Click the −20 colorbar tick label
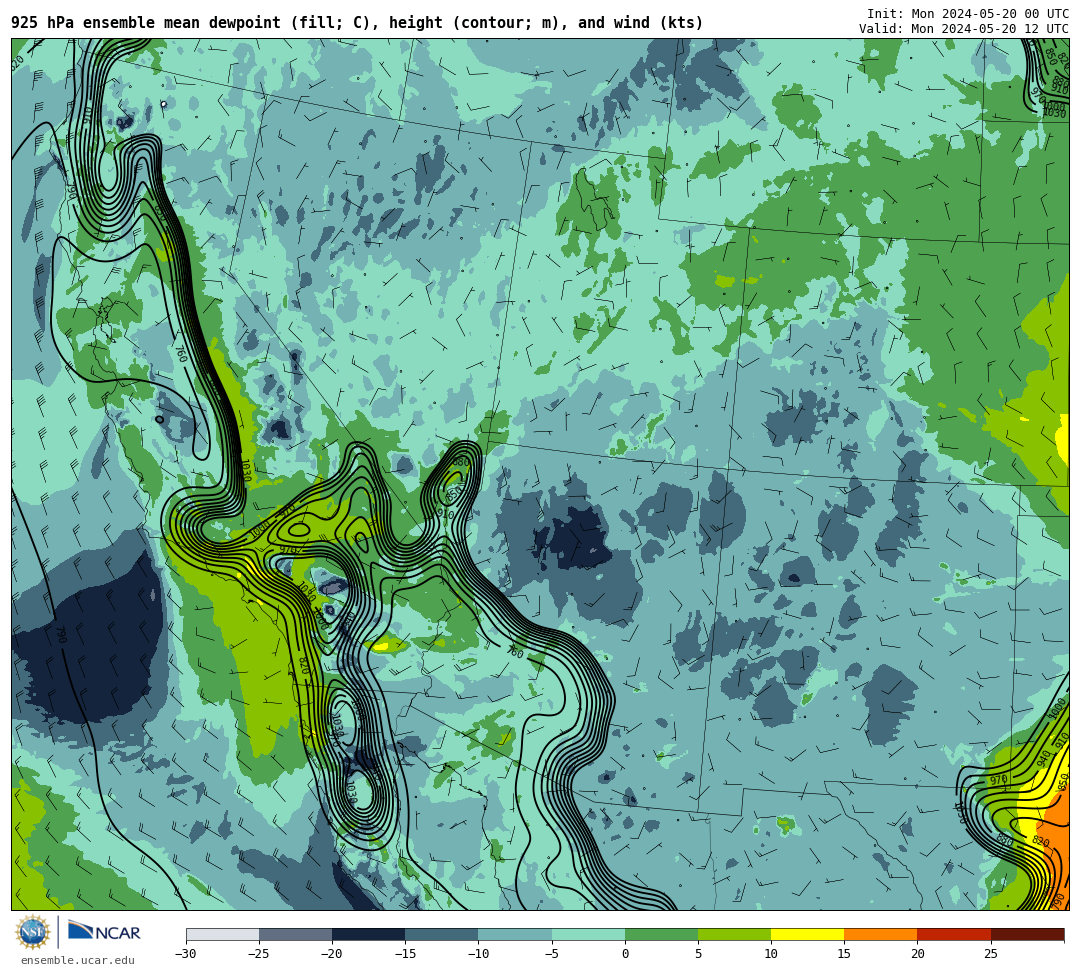 (332, 954)
